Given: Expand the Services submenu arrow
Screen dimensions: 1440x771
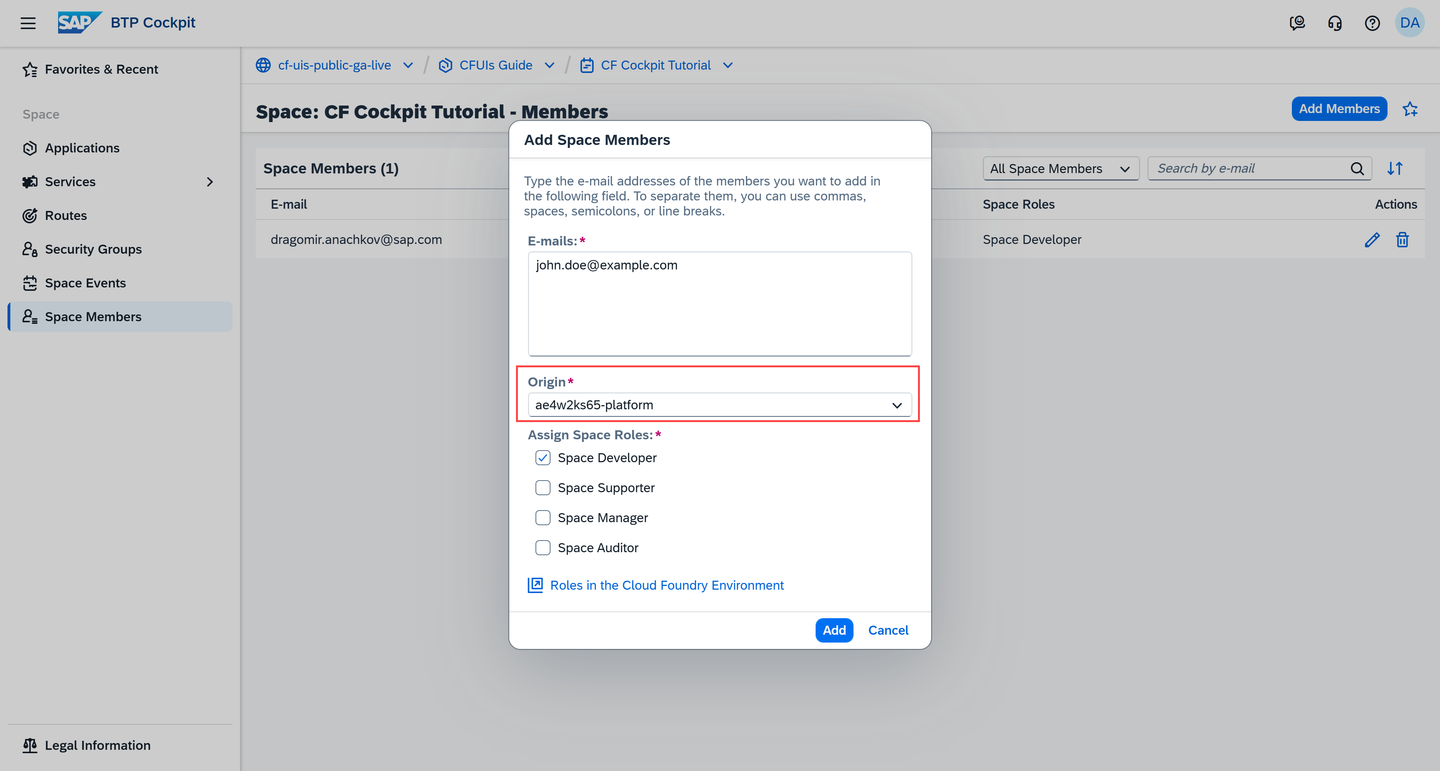Looking at the screenshot, I should tap(210, 182).
